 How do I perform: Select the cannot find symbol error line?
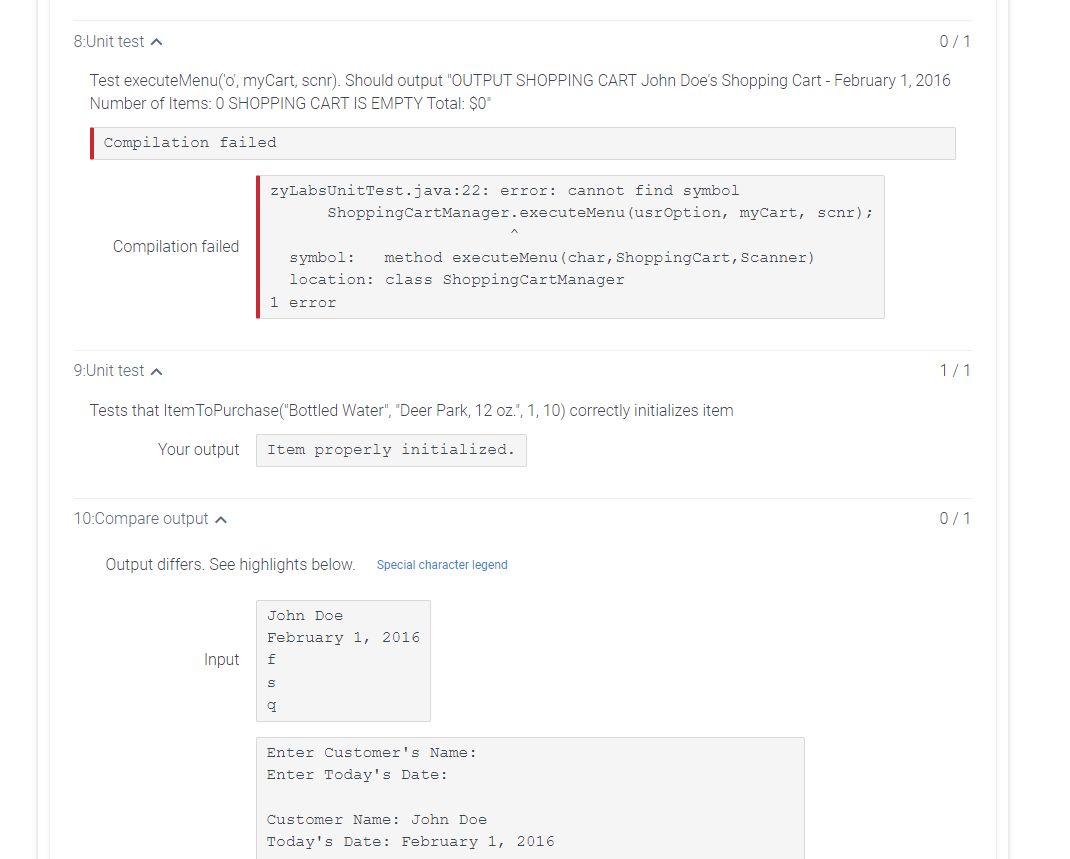(500, 190)
